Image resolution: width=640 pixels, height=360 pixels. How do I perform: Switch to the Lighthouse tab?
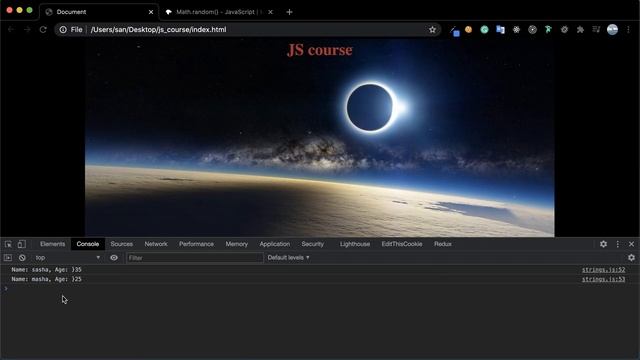pyautogui.click(x=355, y=244)
